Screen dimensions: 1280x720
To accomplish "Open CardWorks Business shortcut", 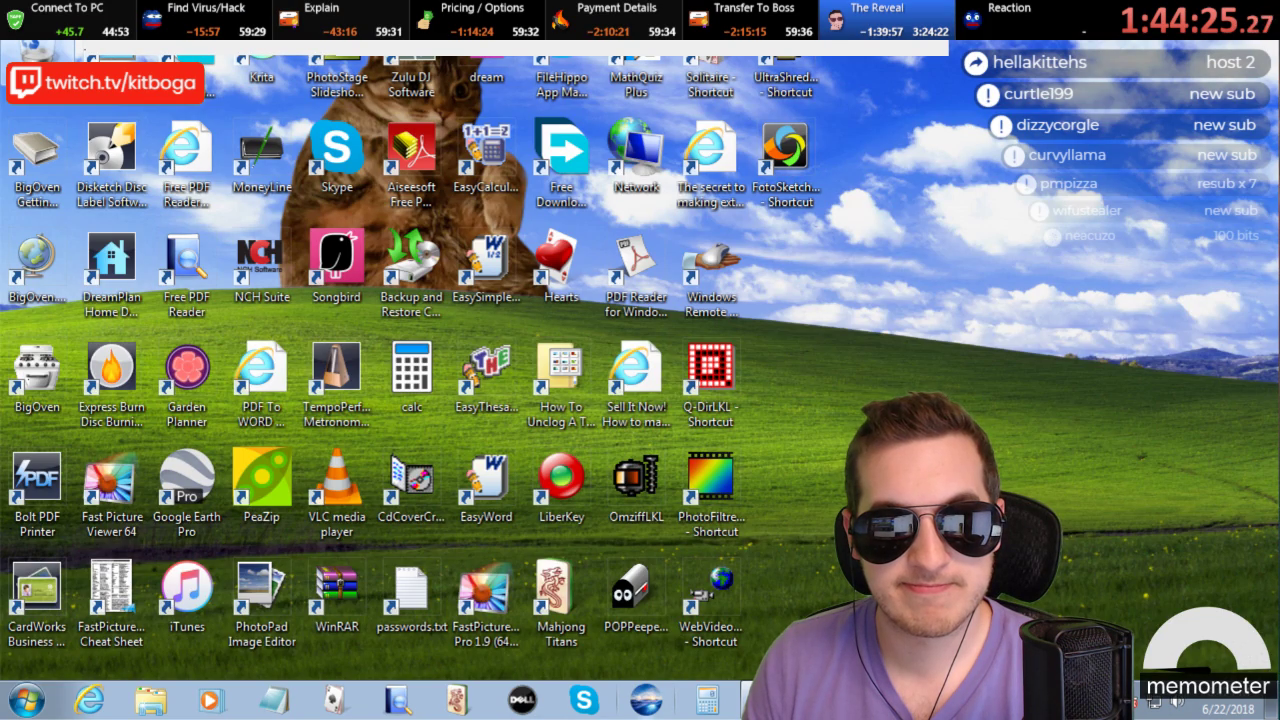I will pos(37,605).
